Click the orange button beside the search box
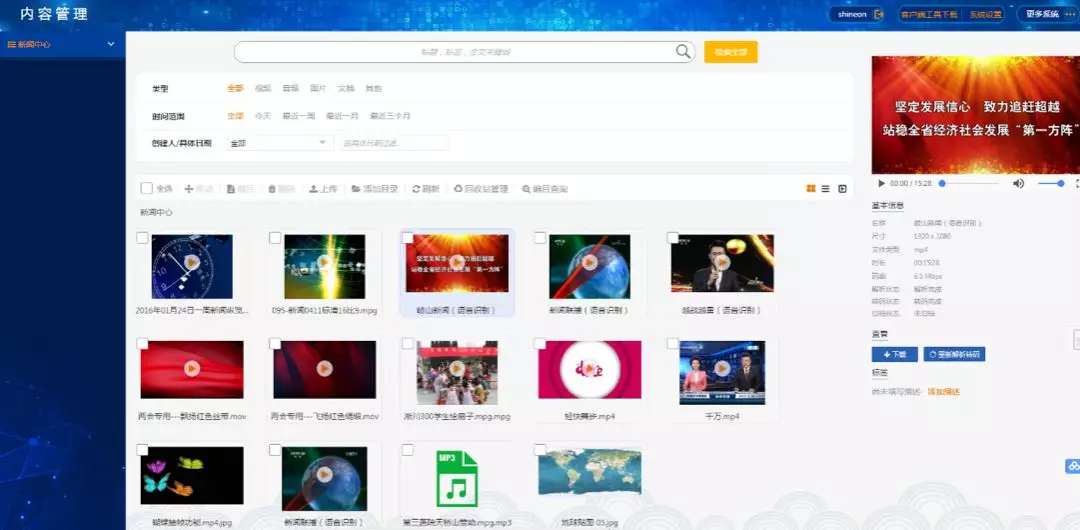This screenshot has height=530, width=1080. tap(731, 52)
